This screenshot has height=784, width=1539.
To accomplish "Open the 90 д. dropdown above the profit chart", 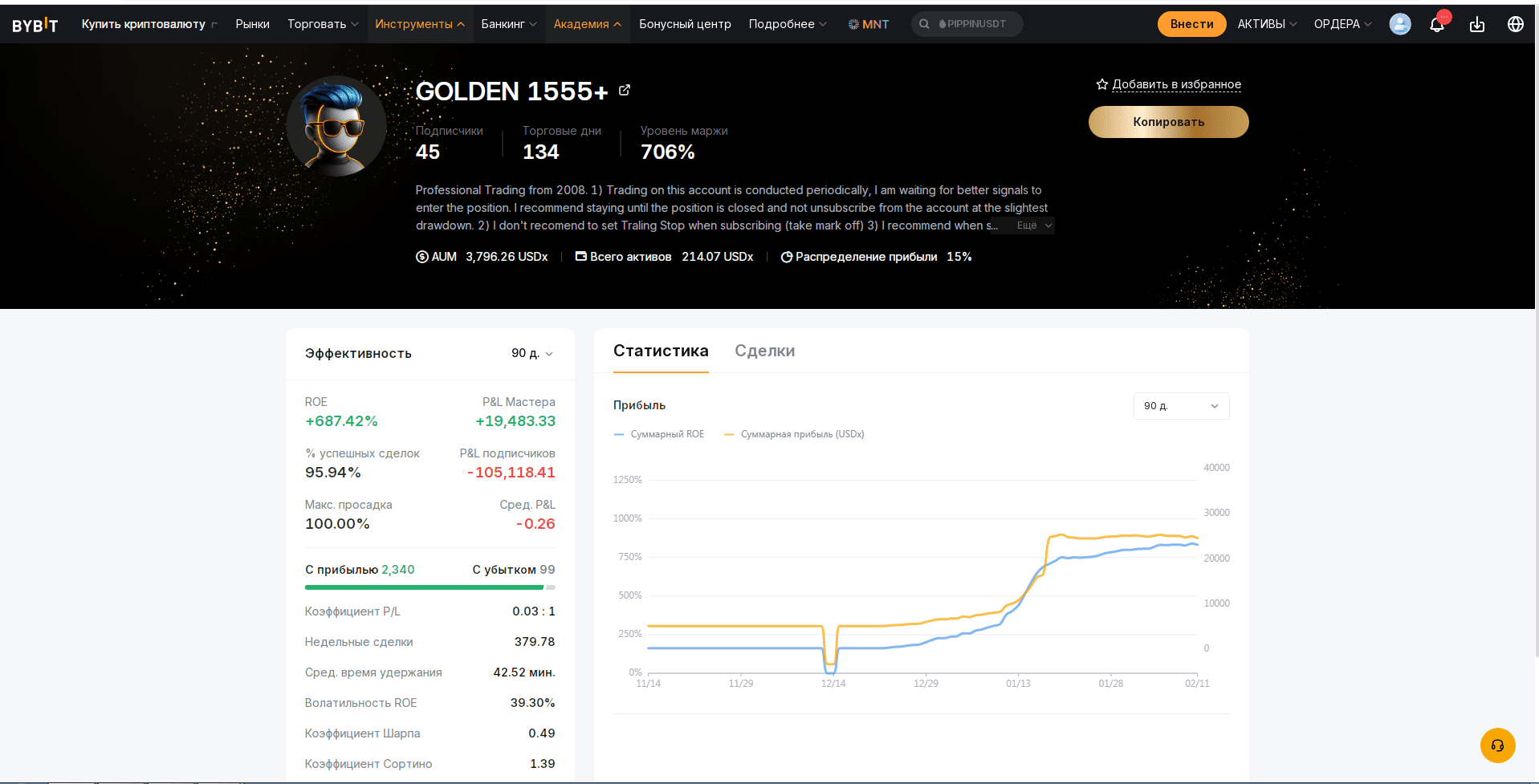I will 1181,406.
